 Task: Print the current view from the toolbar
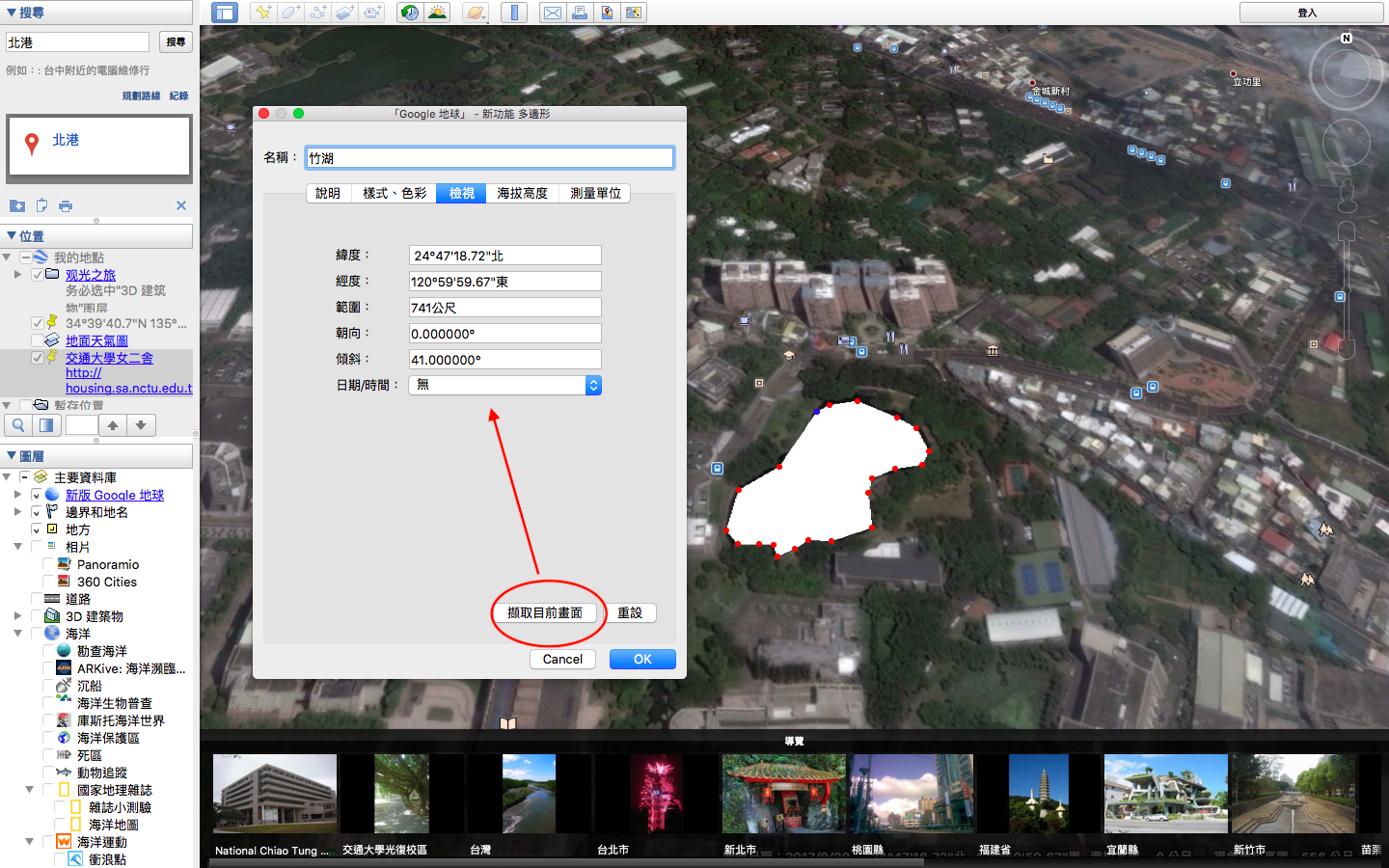click(x=580, y=13)
